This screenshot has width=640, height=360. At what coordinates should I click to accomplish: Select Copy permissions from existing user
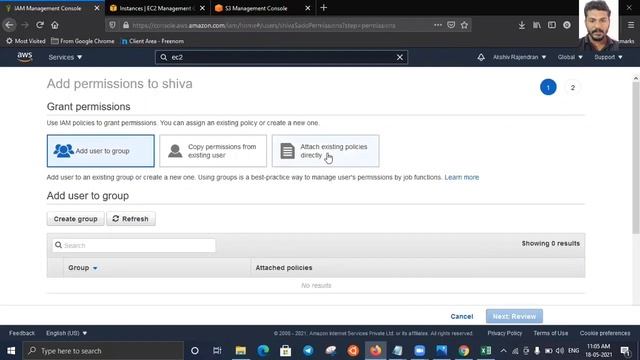tap(213, 151)
